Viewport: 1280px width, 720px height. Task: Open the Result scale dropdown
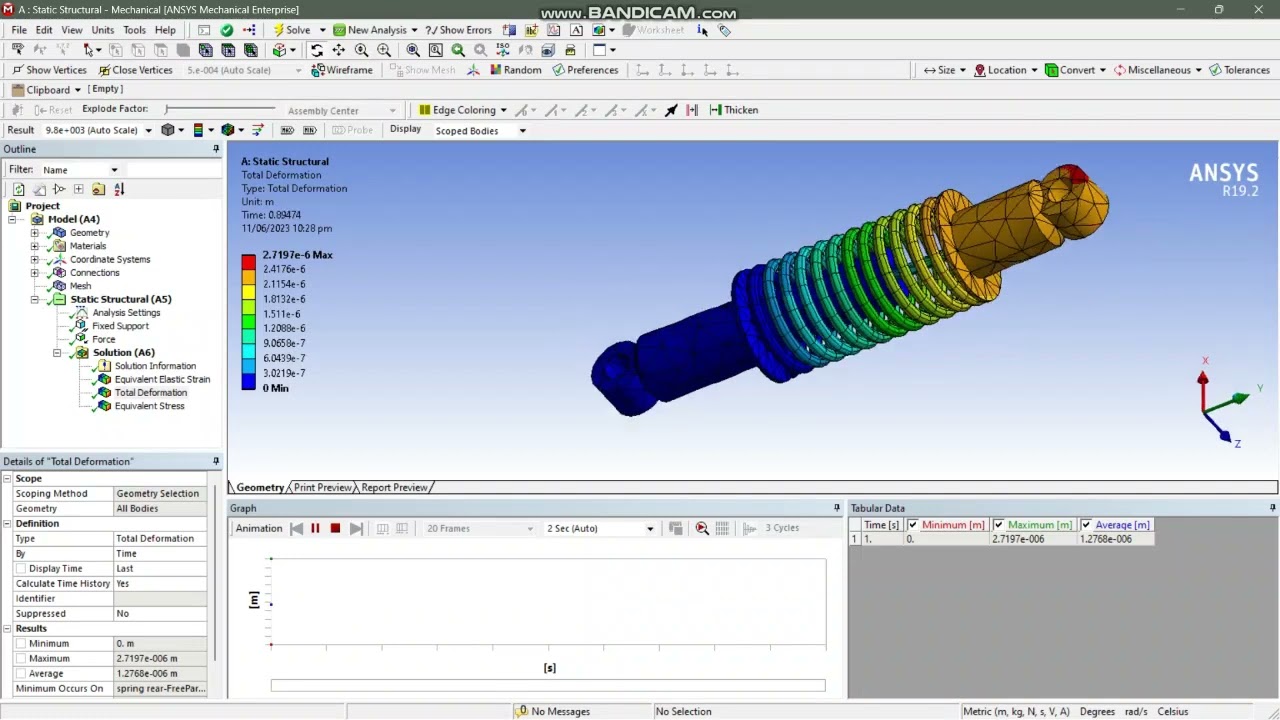coord(148,130)
